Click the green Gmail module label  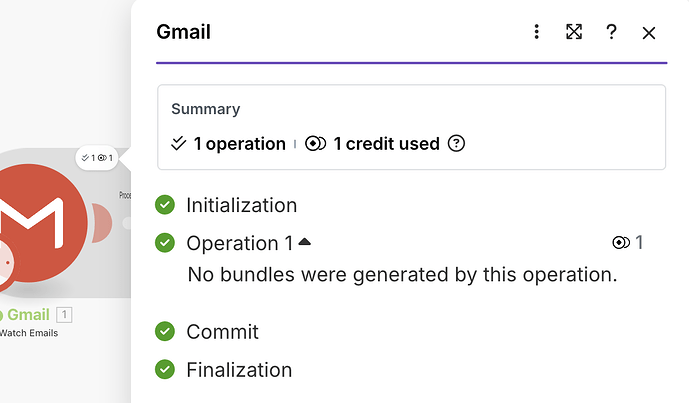[28, 315]
